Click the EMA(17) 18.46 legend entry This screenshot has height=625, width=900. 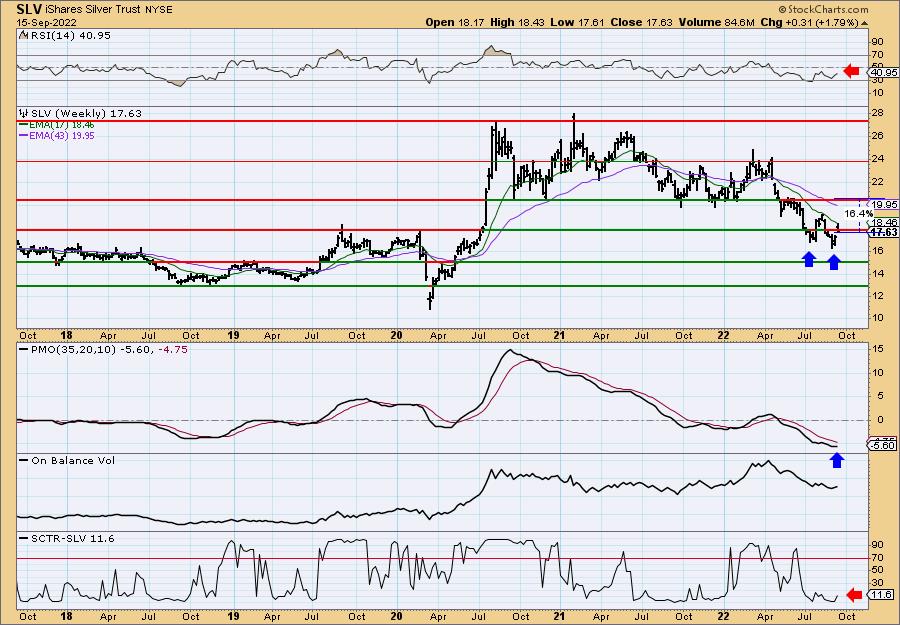(x=61, y=125)
